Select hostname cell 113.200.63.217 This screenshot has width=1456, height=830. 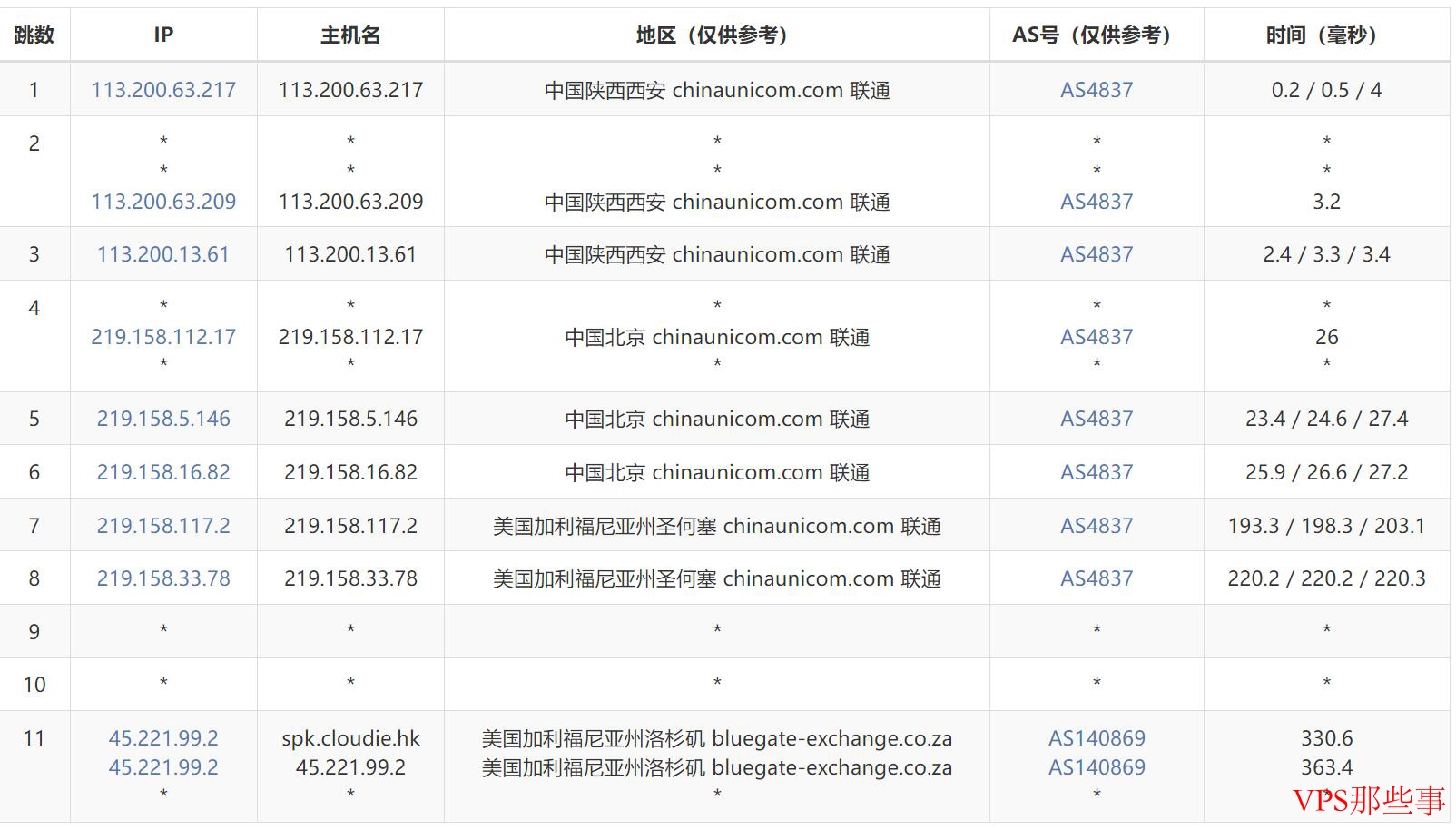tap(350, 90)
